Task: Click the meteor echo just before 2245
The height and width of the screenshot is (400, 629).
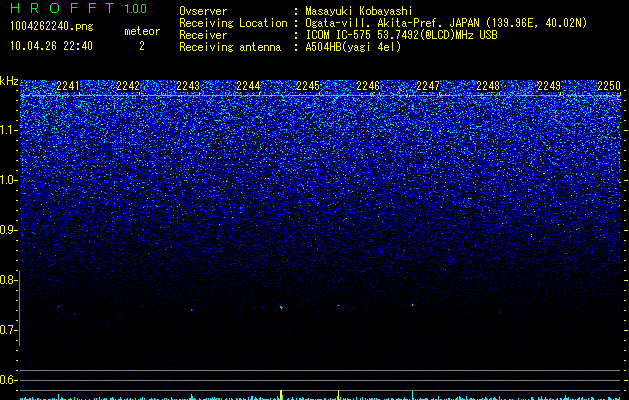Action: click(281, 308)
